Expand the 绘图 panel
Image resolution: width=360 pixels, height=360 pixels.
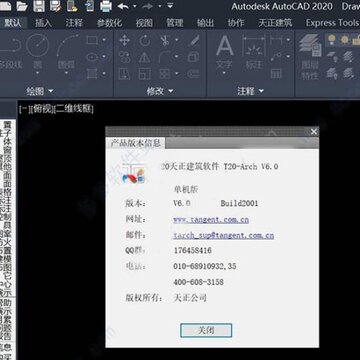[40, 91]
